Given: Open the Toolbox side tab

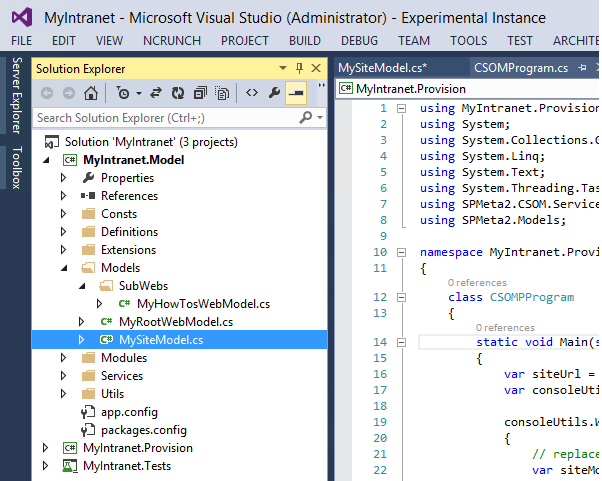Looking at the screenshot, I should point(17,167).
